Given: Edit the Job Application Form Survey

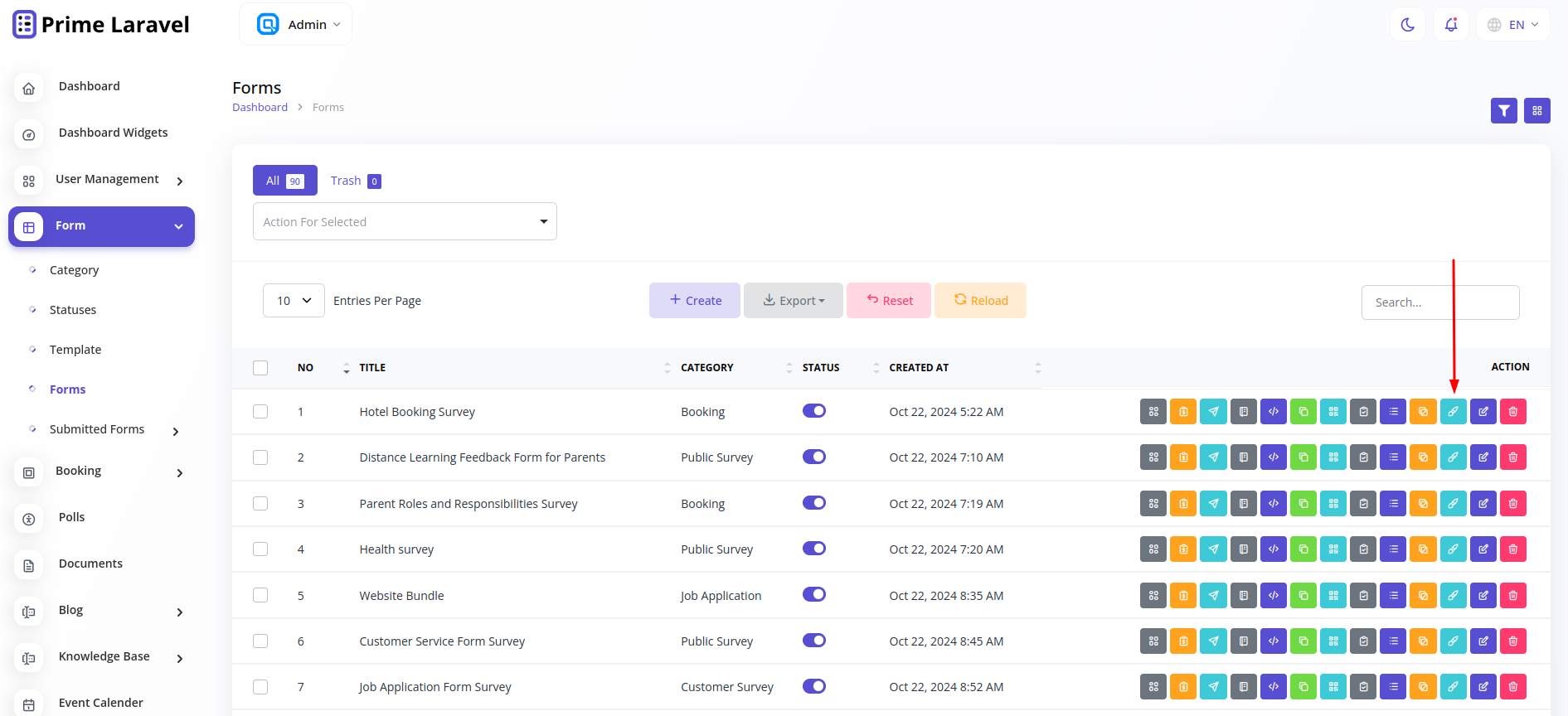Looking at the screenshot, I should 1483,687.
